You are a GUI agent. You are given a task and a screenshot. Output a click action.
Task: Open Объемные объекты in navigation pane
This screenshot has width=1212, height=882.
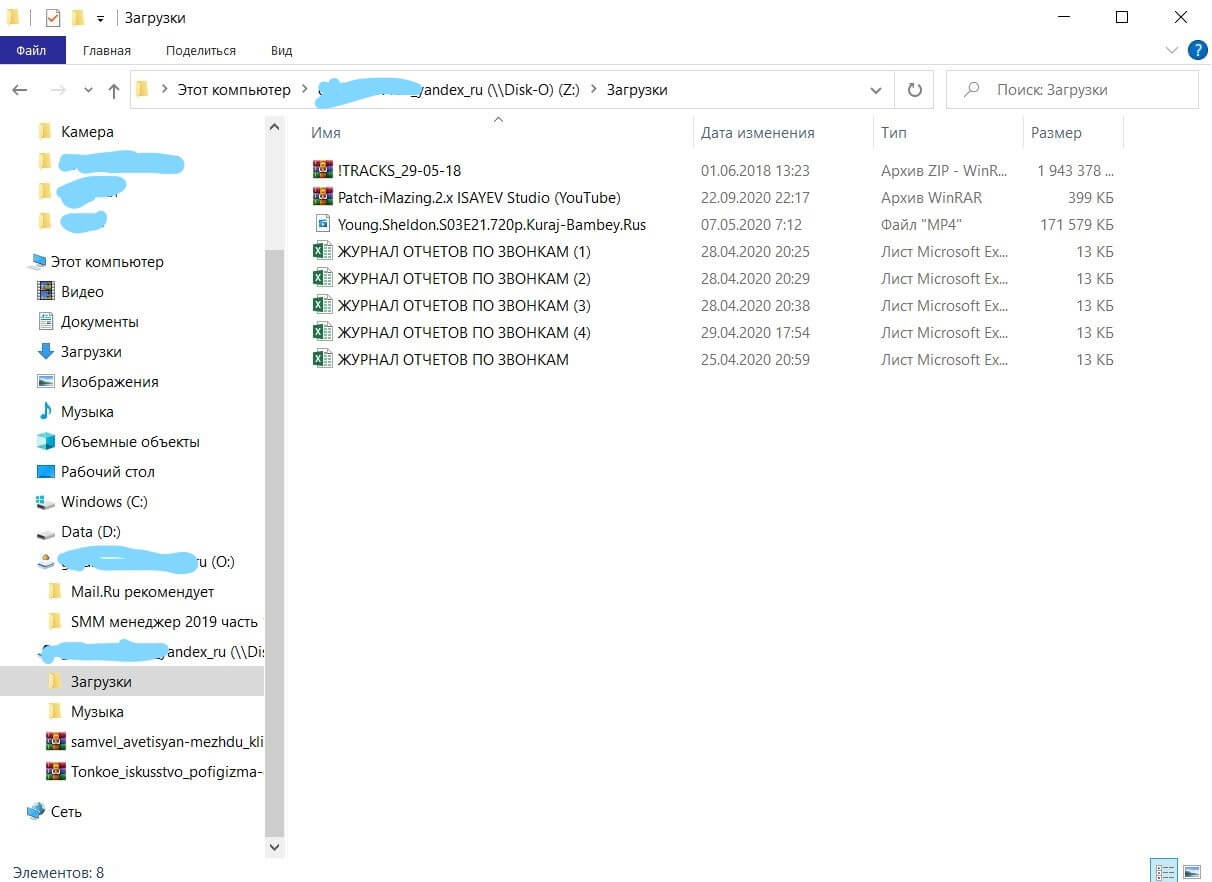click(130, 441)
